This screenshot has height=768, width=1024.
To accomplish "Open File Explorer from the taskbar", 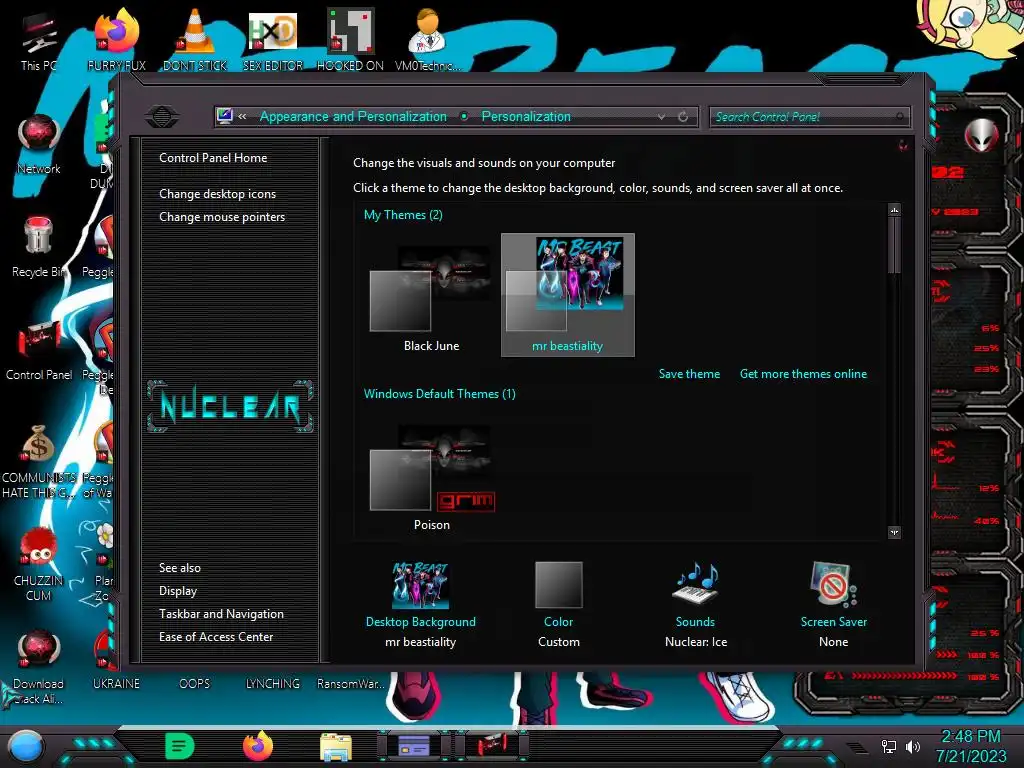I will [336, 748].
